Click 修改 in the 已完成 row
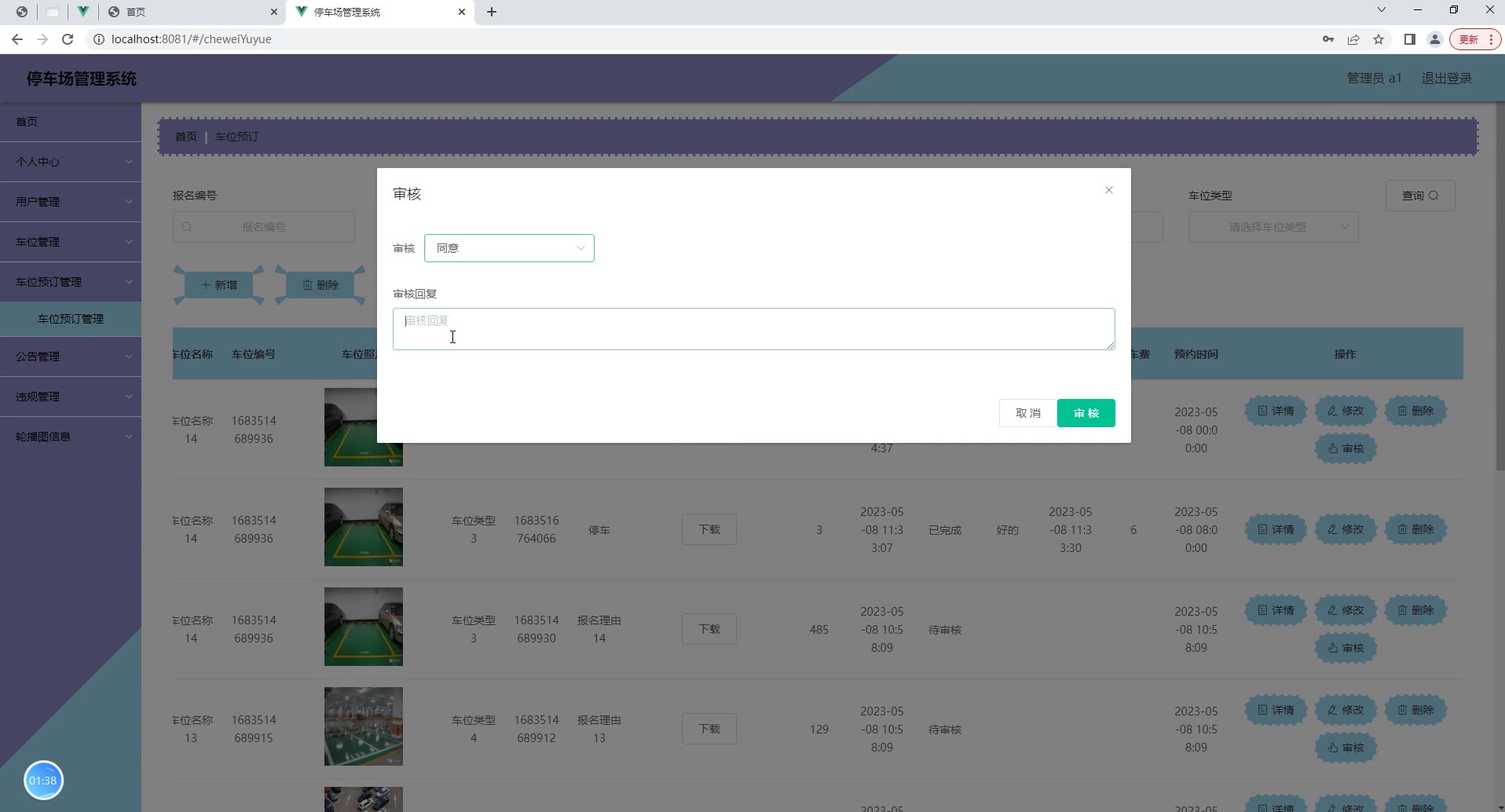 point(1346,529)
